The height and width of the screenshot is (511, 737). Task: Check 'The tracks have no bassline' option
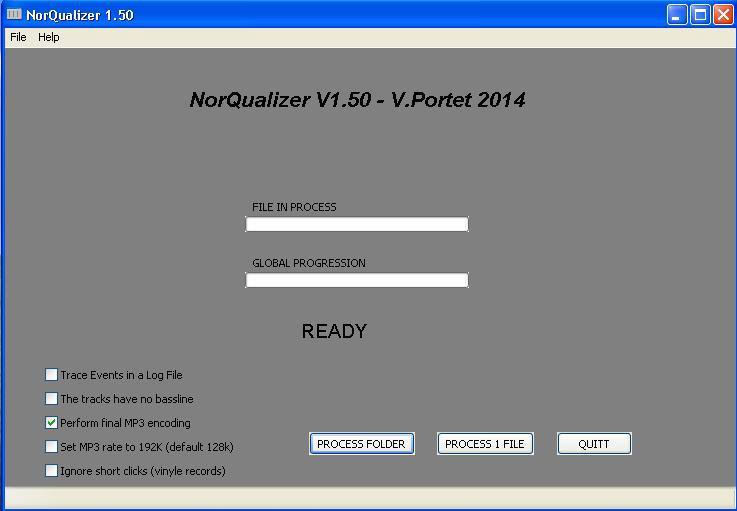click(x=52, y=399)
